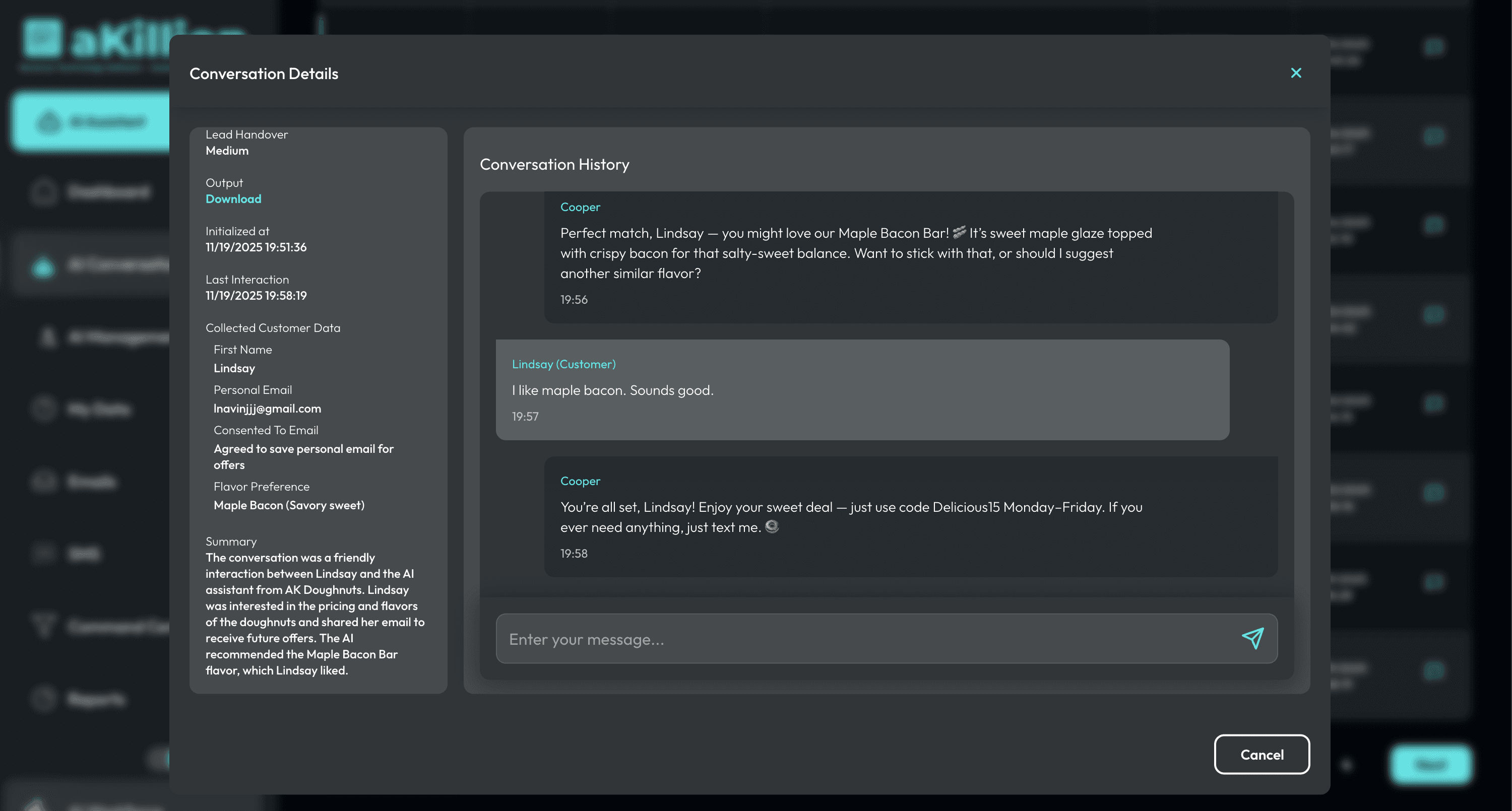Select the highlighted AI Quickstart navigation entry
1512x811 pixels.
click(94, 121)
